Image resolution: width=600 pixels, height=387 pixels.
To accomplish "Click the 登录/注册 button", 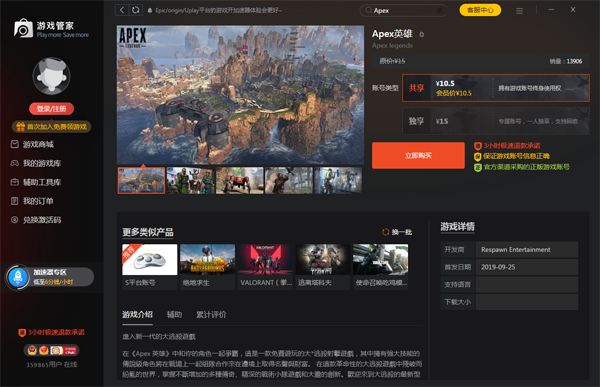I will 51,109.
